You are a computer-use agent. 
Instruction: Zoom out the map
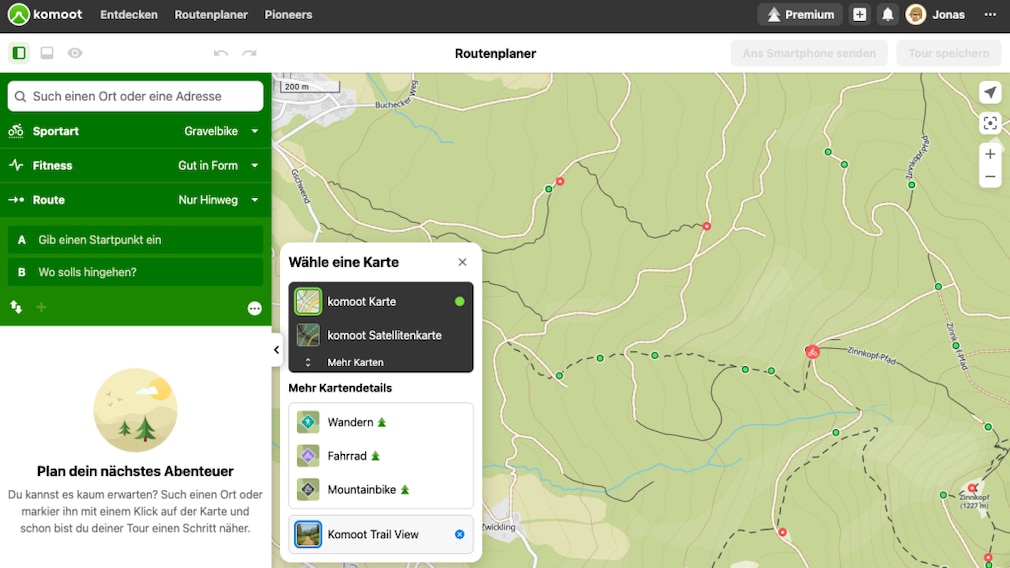pyautogui.click(x=990, y=176)
